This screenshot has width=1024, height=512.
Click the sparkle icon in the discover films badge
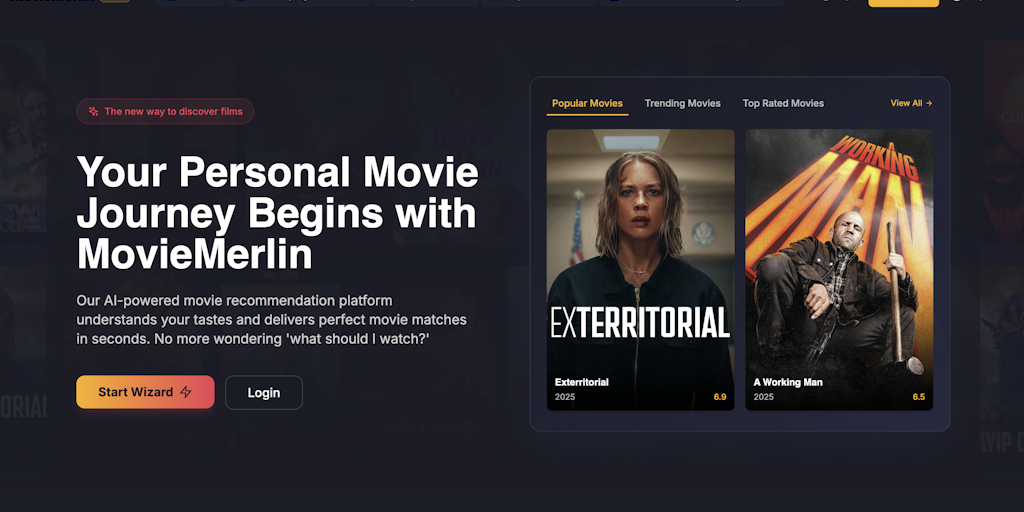click(93, 111)
